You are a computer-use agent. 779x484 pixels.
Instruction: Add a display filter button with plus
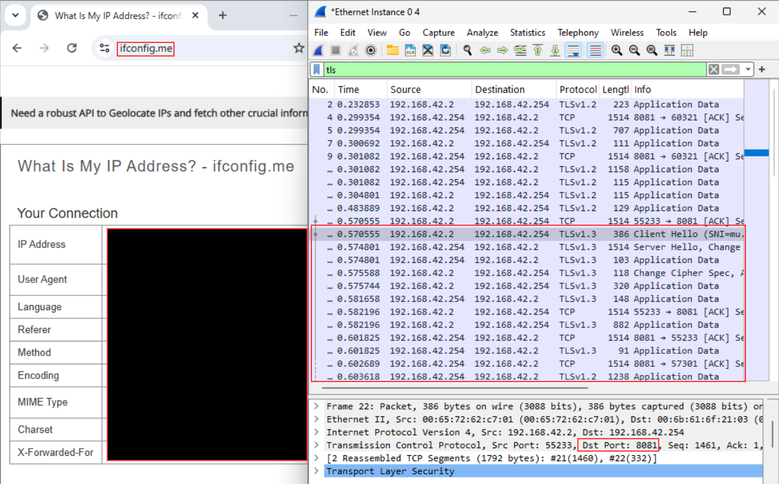(762, 70)
